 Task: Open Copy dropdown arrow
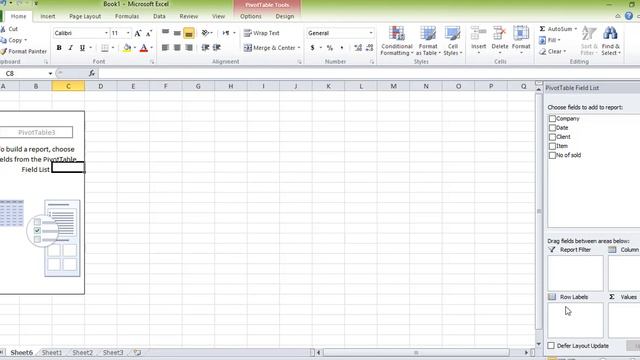pos(25,40)
